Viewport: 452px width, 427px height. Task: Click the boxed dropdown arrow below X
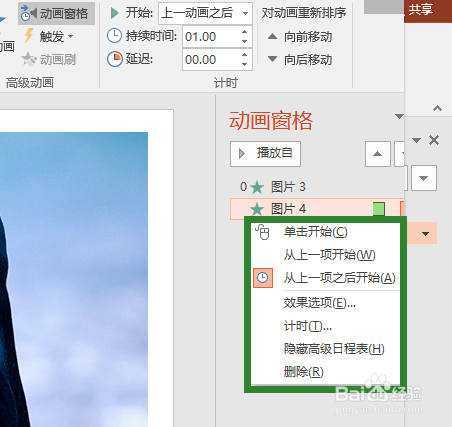click(424, 178)
